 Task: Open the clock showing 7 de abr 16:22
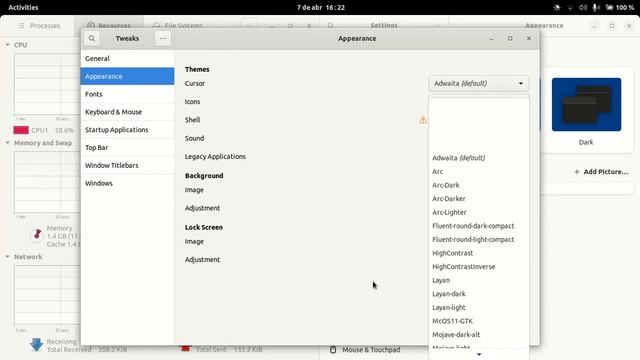(321, 7)
